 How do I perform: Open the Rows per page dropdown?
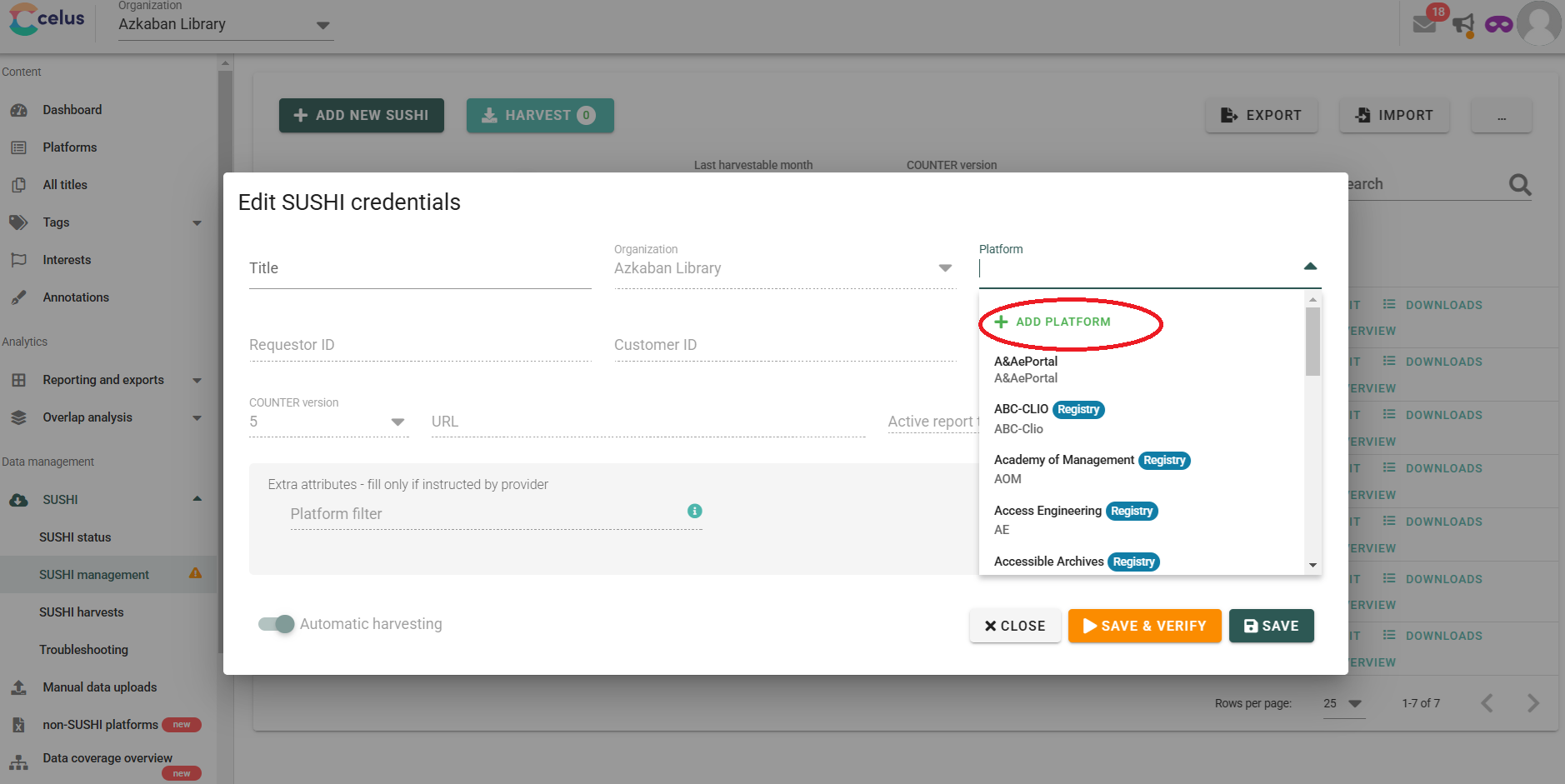coord(1343,704)
